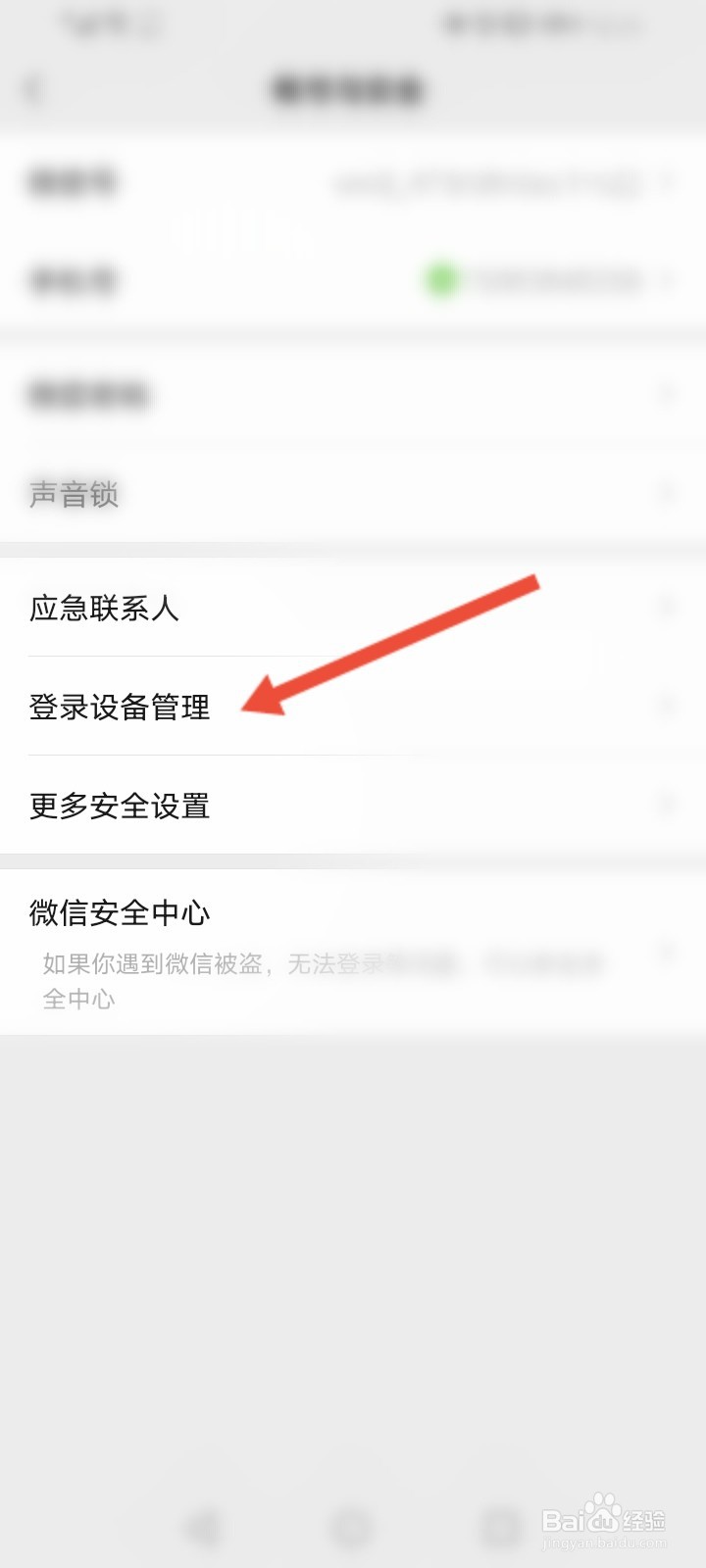Tap the chevron beside 登录设备管理

click(x=667, y=707)
